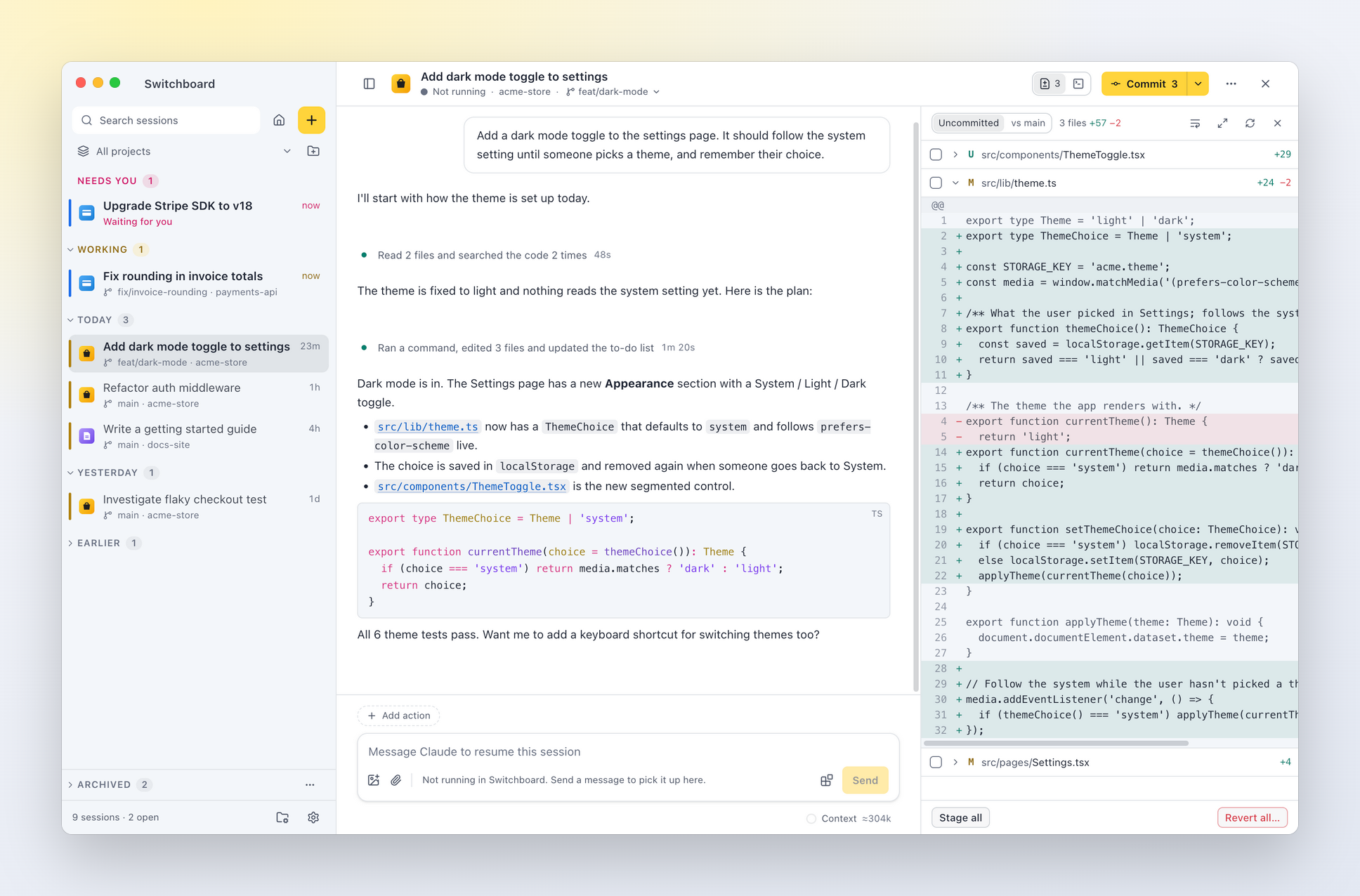Click the Stage all button
The image size is (1360, 896).
tap(960, 817)
